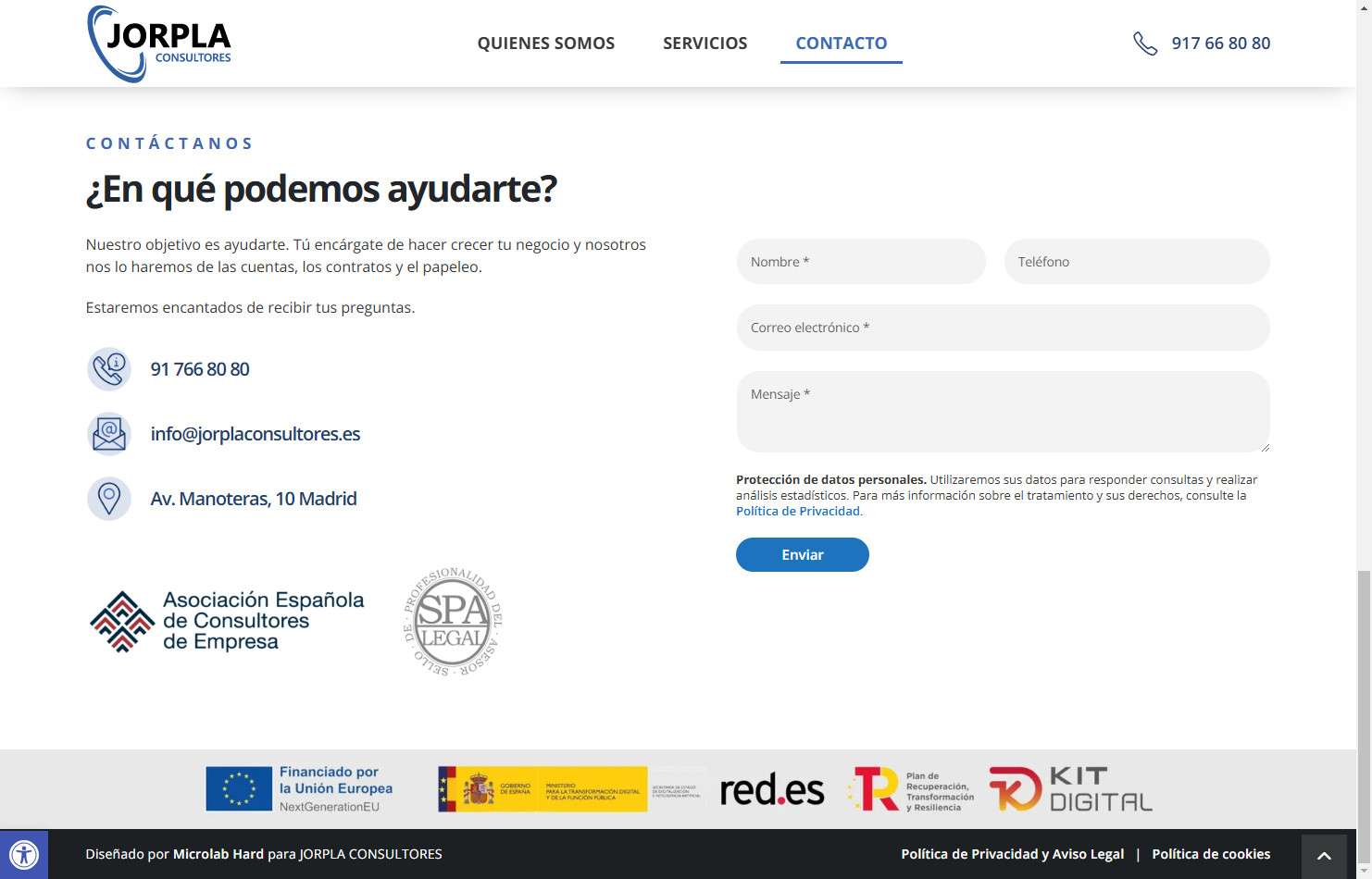The height and width of the screenshot is (879, 1372).
Task: Click the SPA Legal seal logo
Action: 453,622
